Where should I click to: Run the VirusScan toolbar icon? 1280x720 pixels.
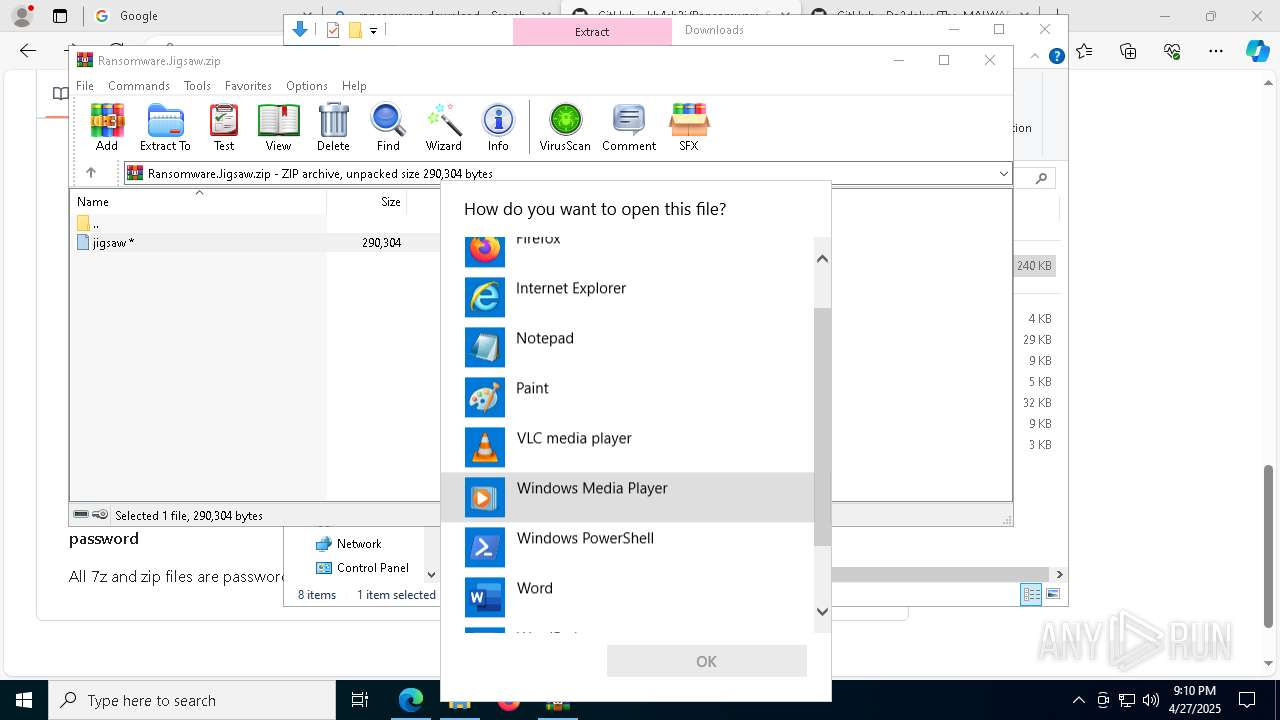(565, 127)
